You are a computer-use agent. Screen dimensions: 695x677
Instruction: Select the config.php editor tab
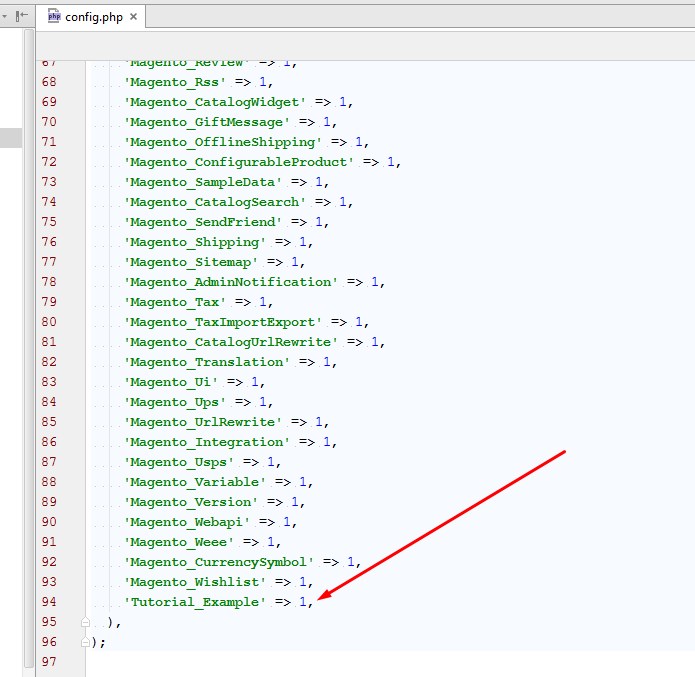pyautogui.click(x=90, y=17)
